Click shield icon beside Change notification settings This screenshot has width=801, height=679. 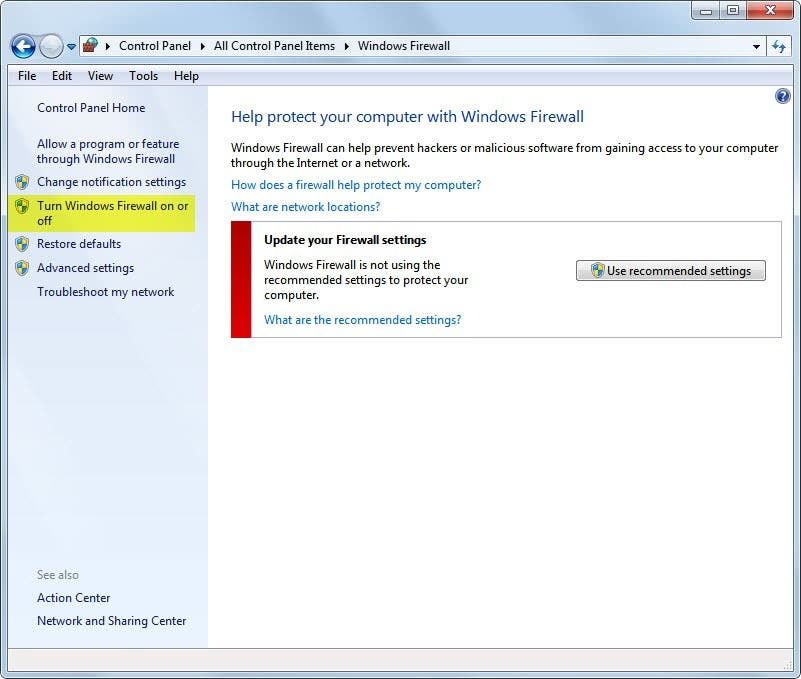click(x=22, y=182)
